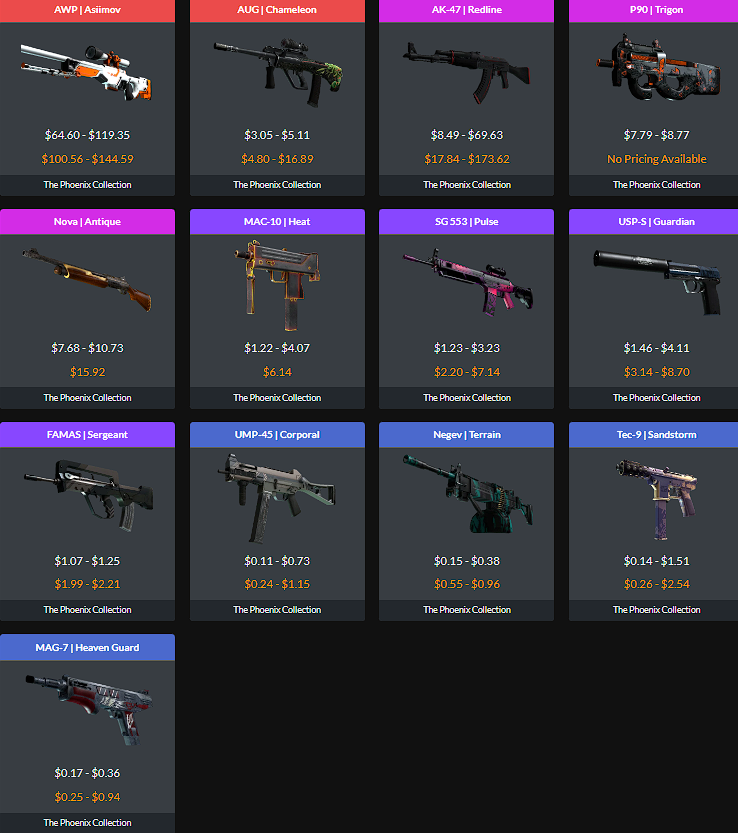
Task: Open the FAMAS | Sergeant title header
Action: coord(87,435)
